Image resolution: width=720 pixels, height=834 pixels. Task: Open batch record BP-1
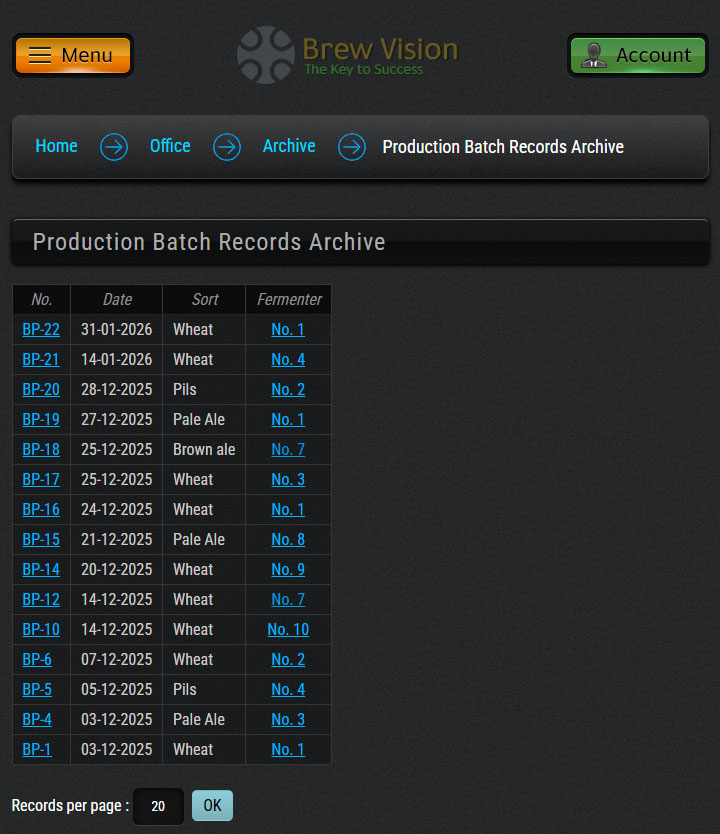click(37, 749)
